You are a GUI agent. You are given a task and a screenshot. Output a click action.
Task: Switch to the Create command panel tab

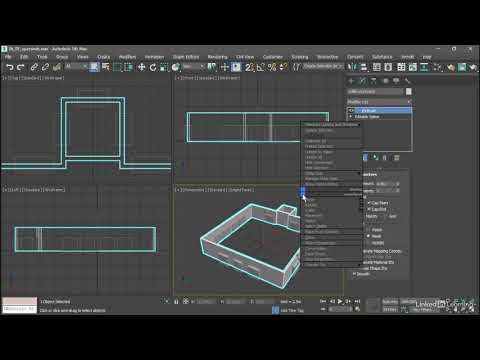point(351,81)
